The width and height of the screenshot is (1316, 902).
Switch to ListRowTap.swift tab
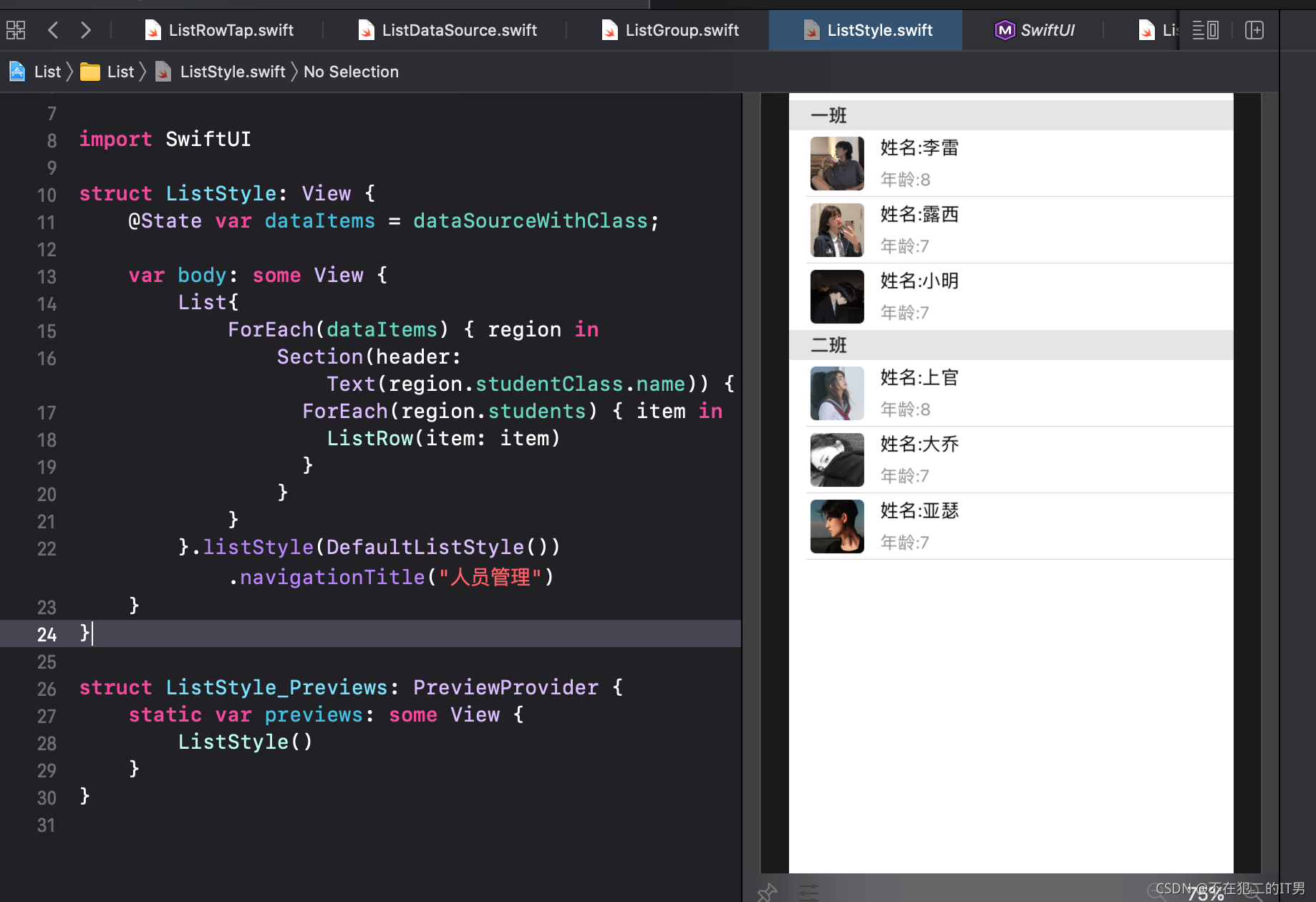[x=219, y=30]
